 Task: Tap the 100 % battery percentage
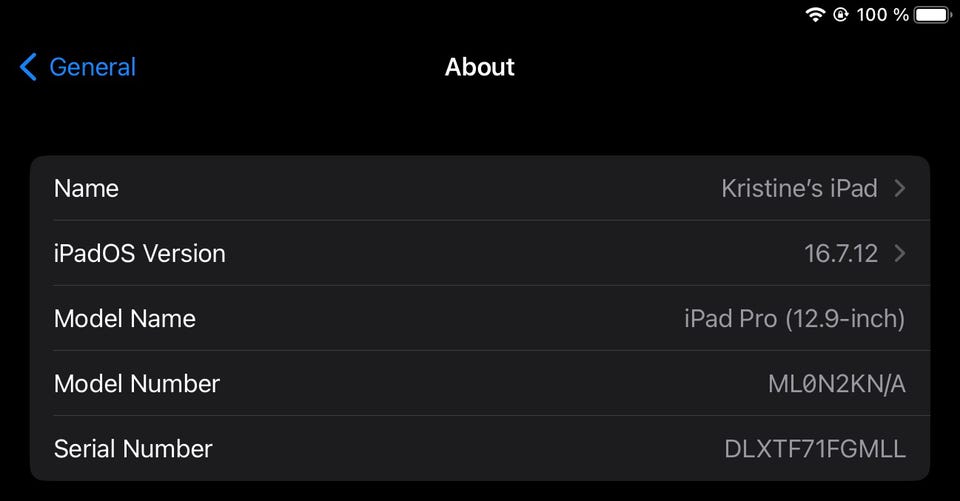tap(883, 15)
